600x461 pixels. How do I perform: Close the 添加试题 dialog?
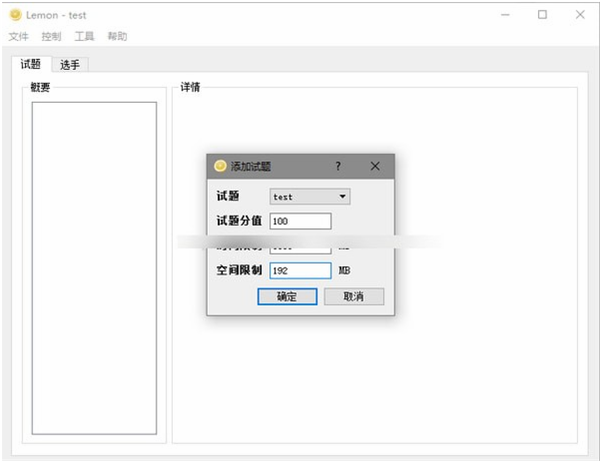pyautogui.click(x=375, y=166)
